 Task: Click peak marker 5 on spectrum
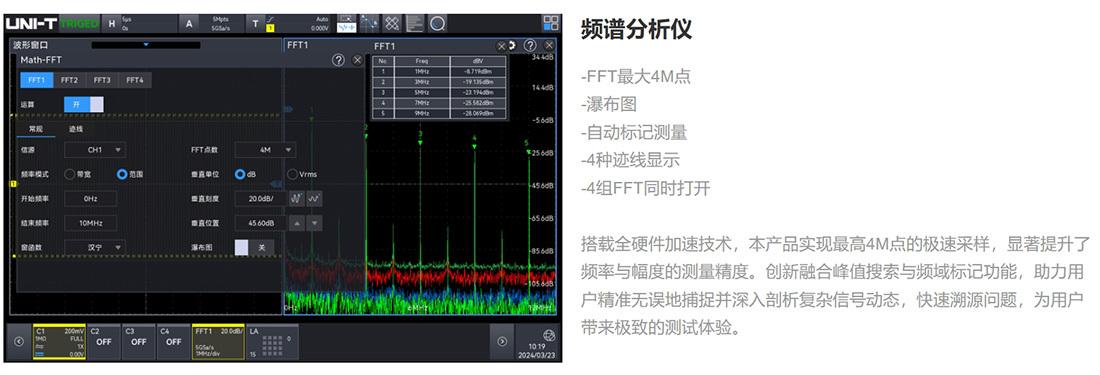[x=527, y=146]
